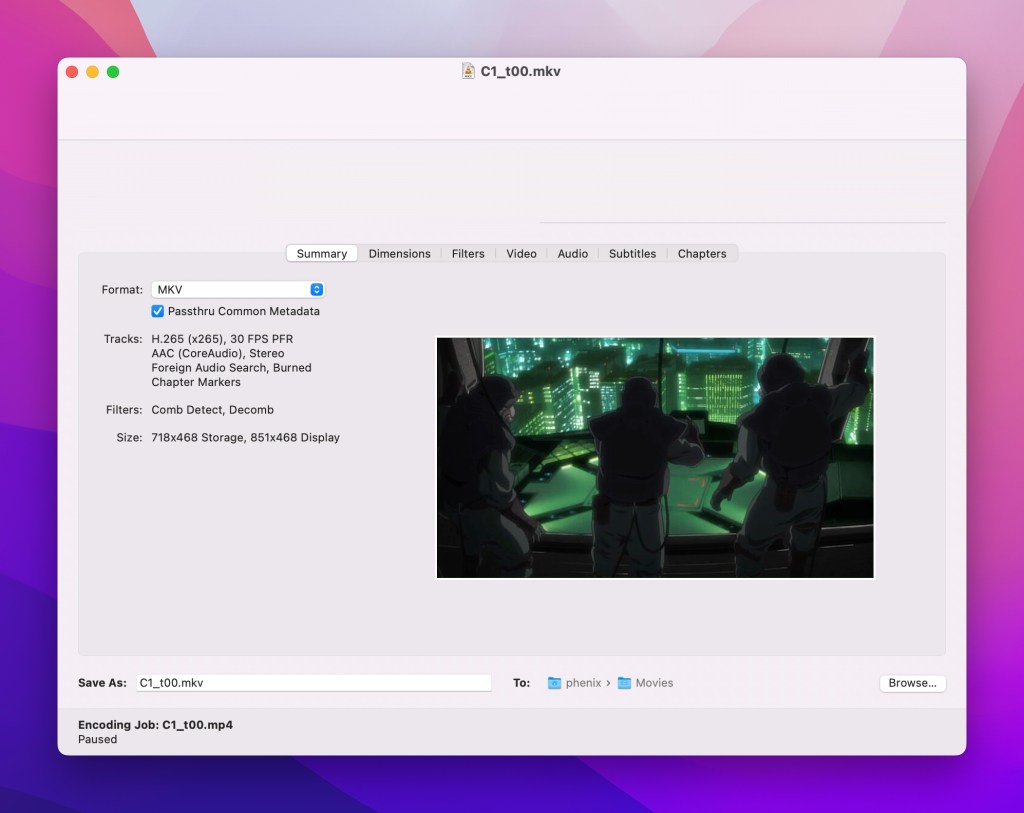Go to the Video tab

click(521, 254)
